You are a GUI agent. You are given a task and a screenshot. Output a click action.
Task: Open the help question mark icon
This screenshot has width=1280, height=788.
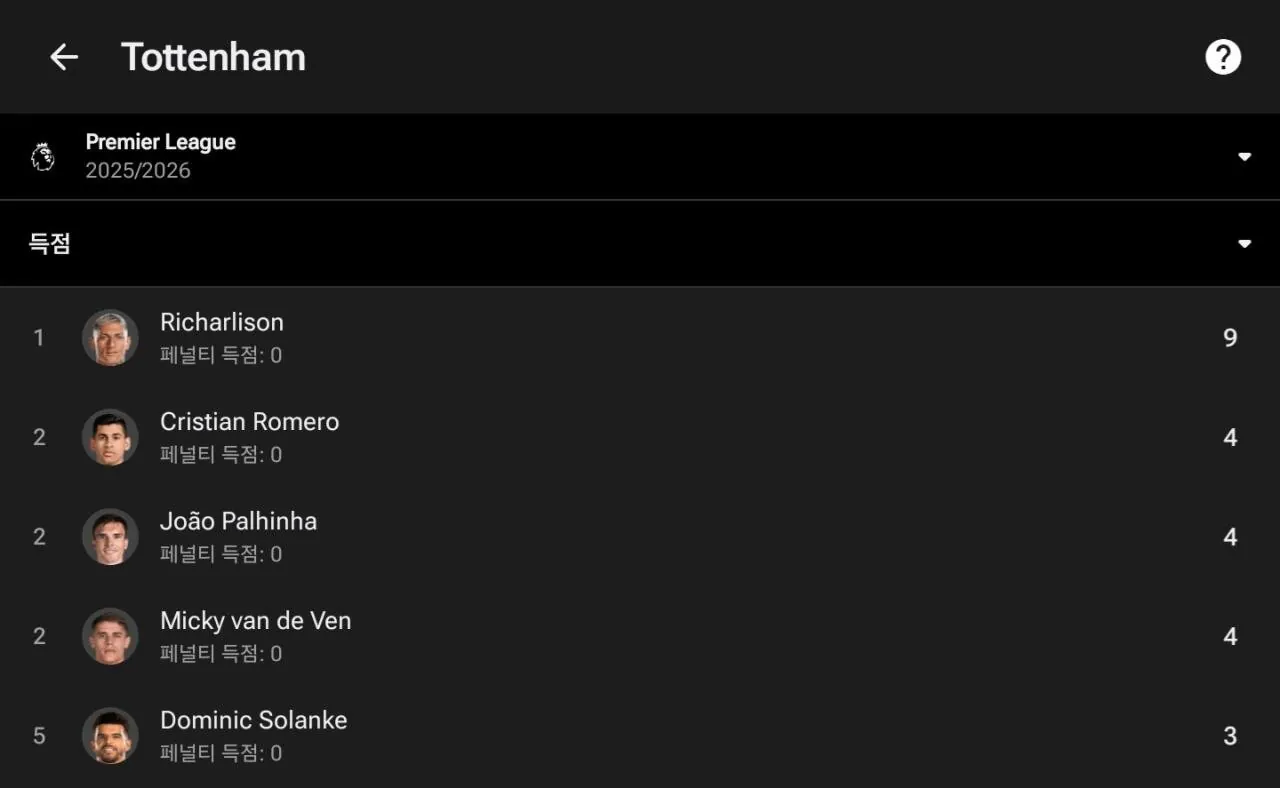(1222, 57)
